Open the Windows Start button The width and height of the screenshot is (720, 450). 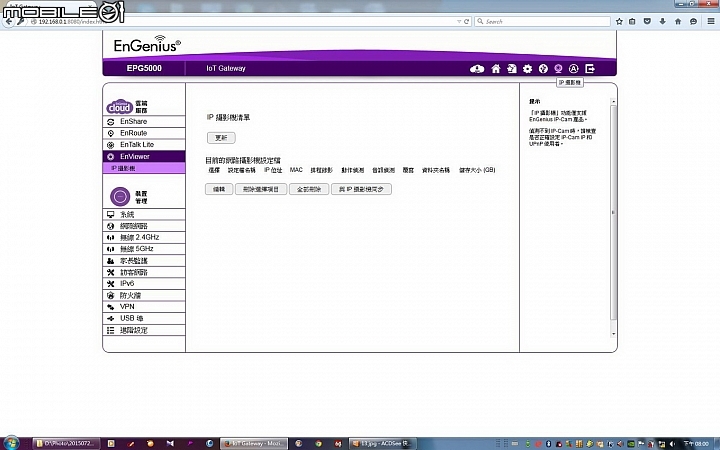click(11, 443)
